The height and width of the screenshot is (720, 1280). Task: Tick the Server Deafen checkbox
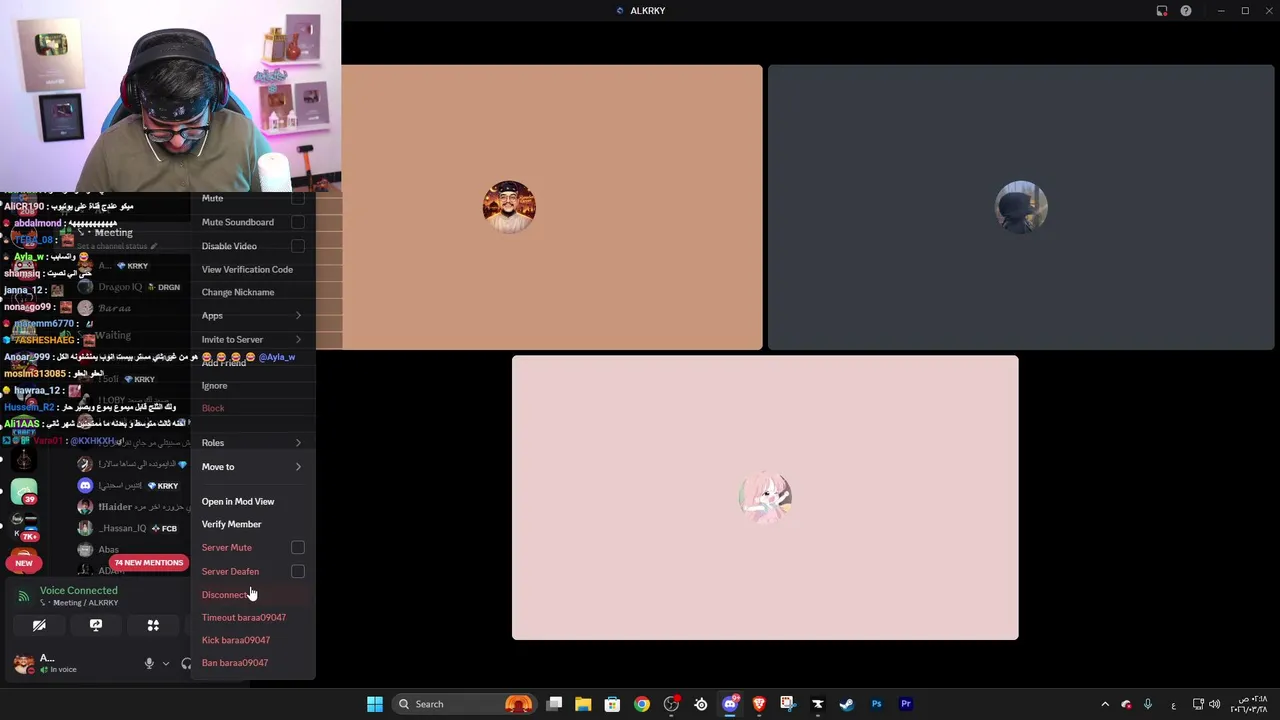click(x=297, y=572)
